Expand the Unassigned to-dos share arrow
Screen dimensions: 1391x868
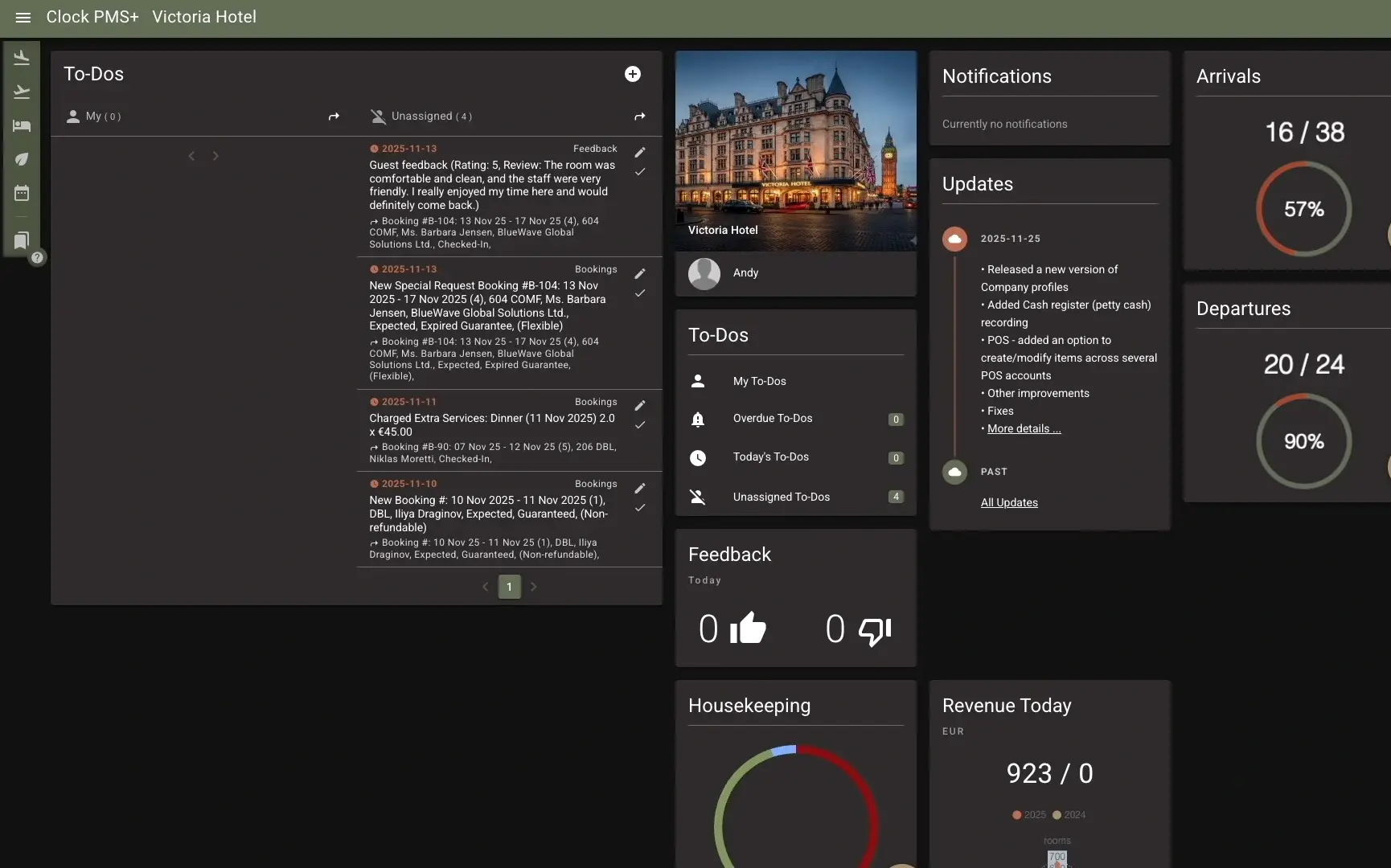tap(639, 117)
